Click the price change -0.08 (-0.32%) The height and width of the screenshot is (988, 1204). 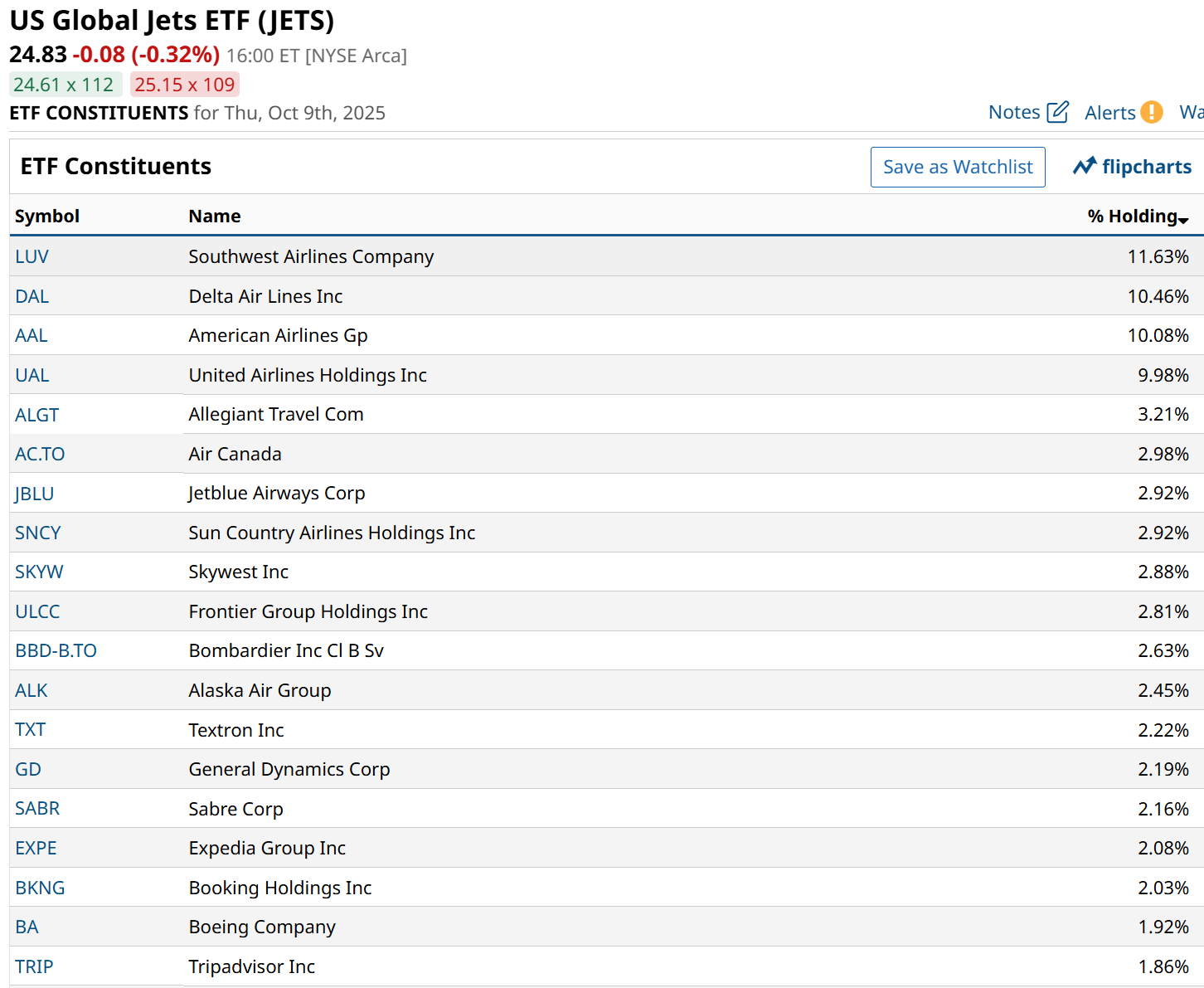[x=146, y=55]
